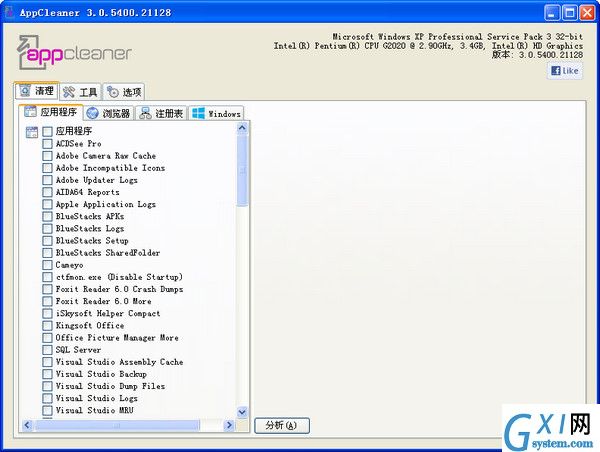
Task: Enable Adobe Camera Raw Cache checkbox
Action: (x=47, y=156)
